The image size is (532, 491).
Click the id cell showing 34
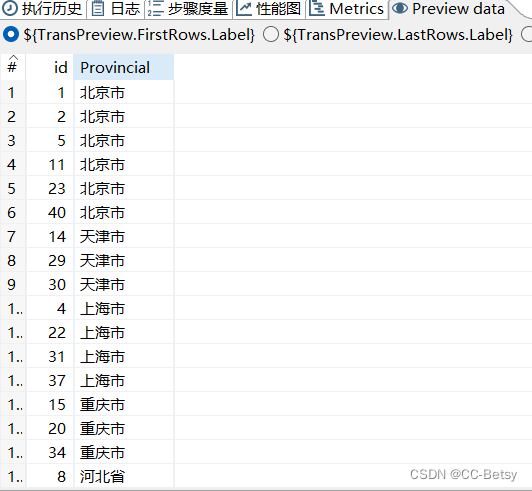pyautogui.click(x=50, y=452)
